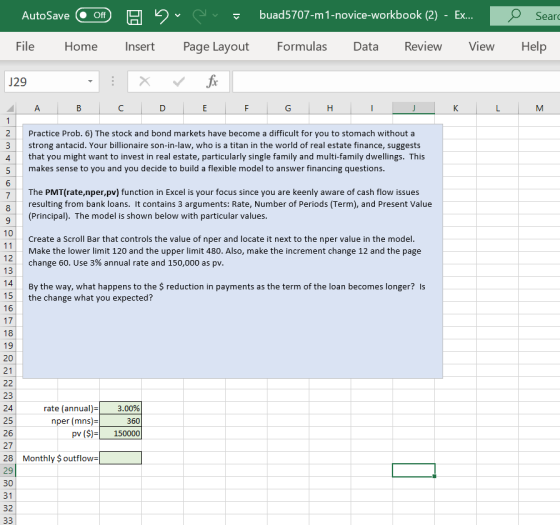Toggle the AutoSave switch

tap(93, 15)
